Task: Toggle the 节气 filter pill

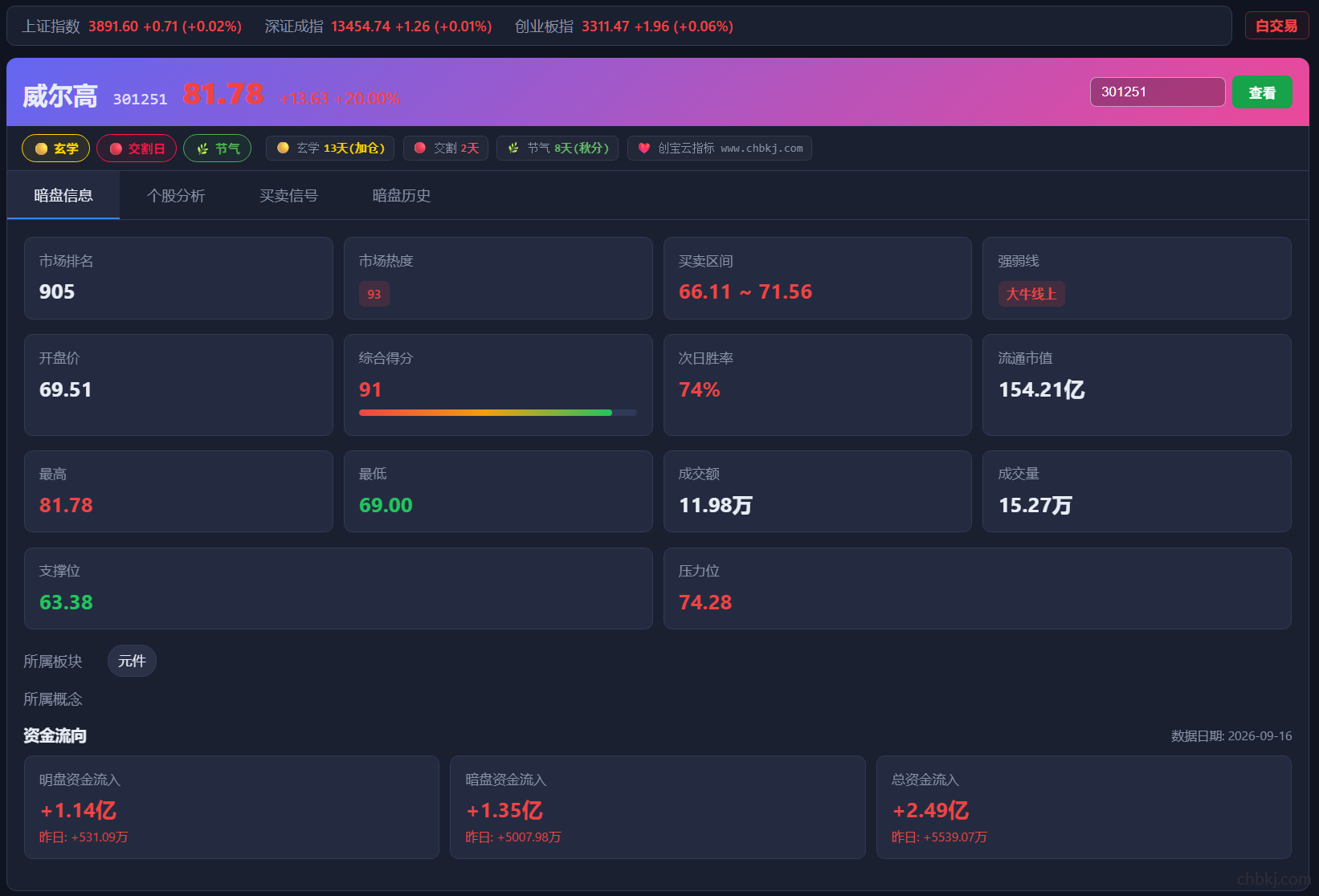Action: pyautogui.click(x=218, y=149)
